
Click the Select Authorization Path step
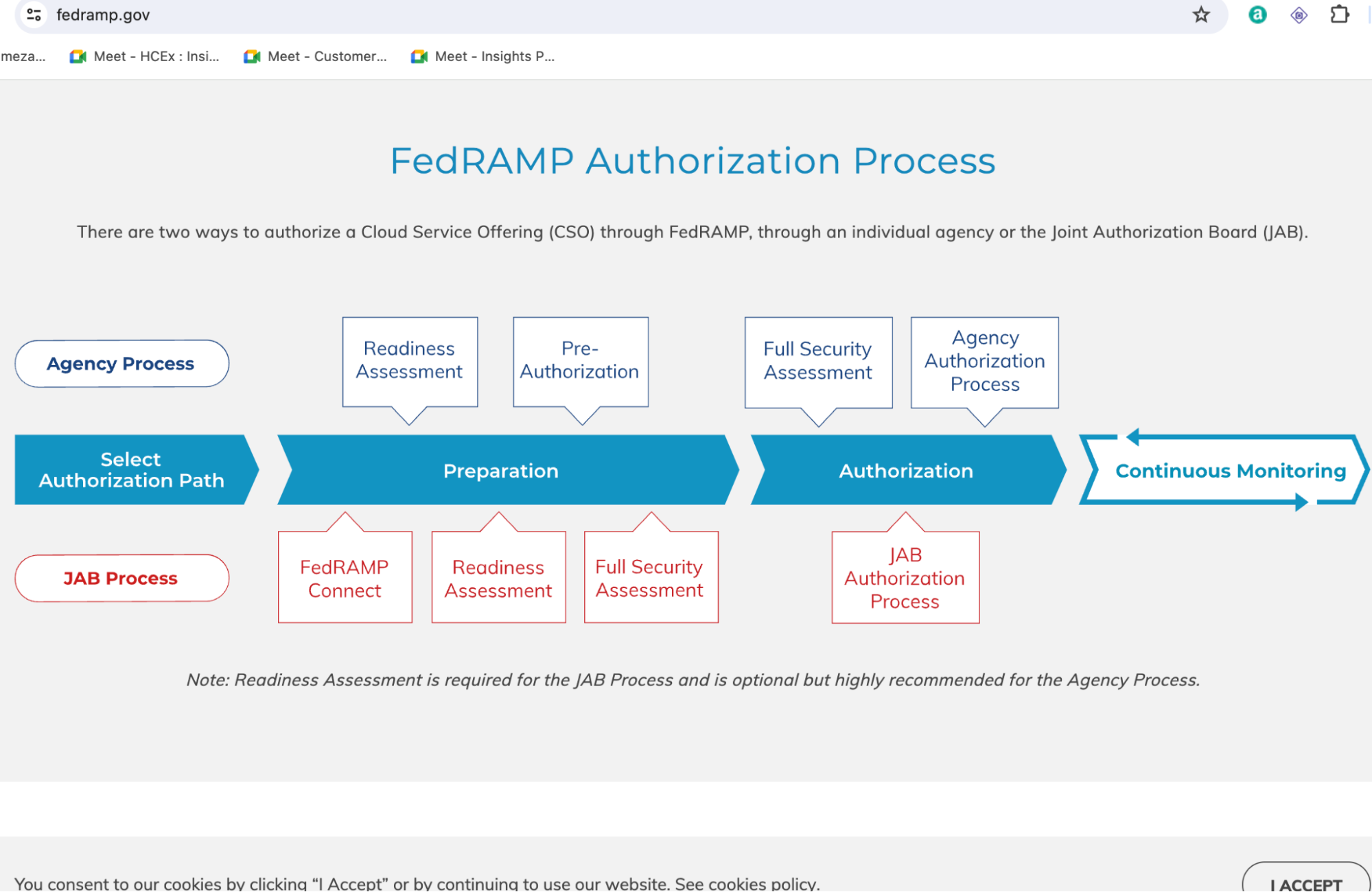click(x=132, y=470)
